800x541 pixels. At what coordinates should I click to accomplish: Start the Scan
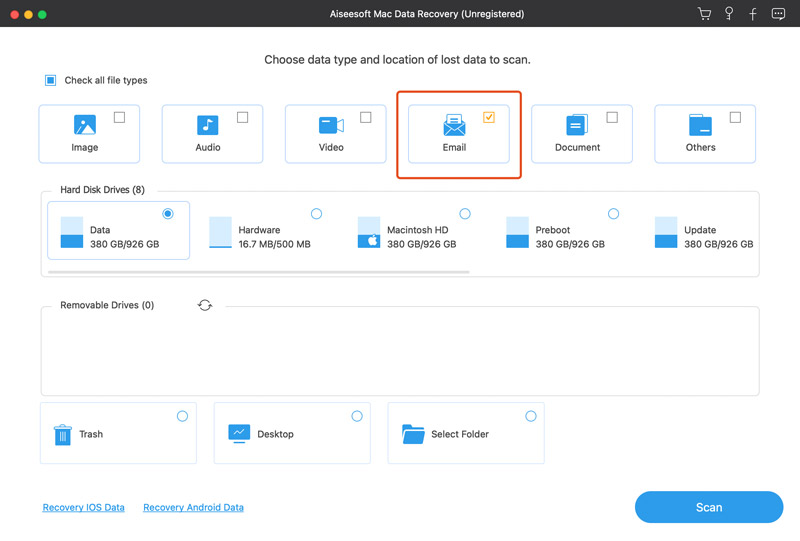pyautogui.click(x=709, y=507)
